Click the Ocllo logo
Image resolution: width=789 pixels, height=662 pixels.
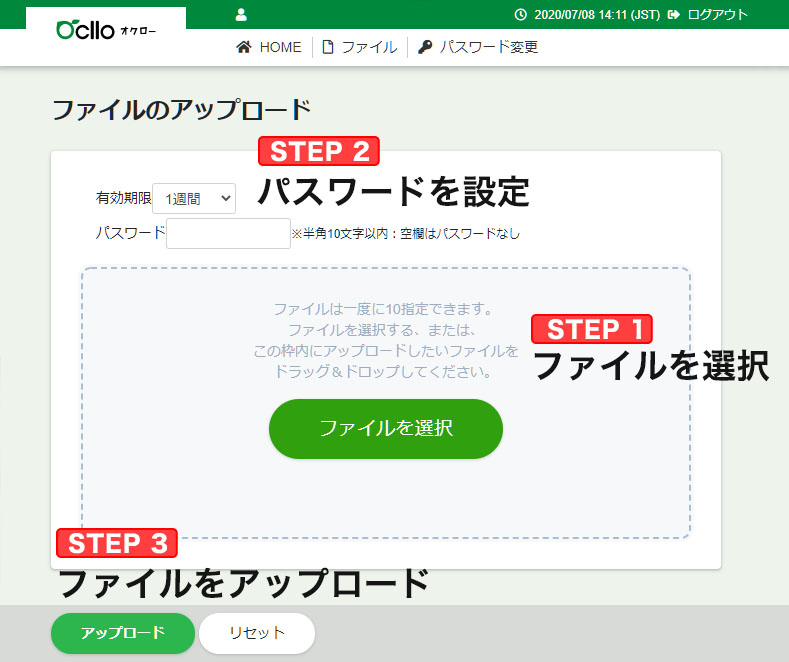[x=106, y=30]
